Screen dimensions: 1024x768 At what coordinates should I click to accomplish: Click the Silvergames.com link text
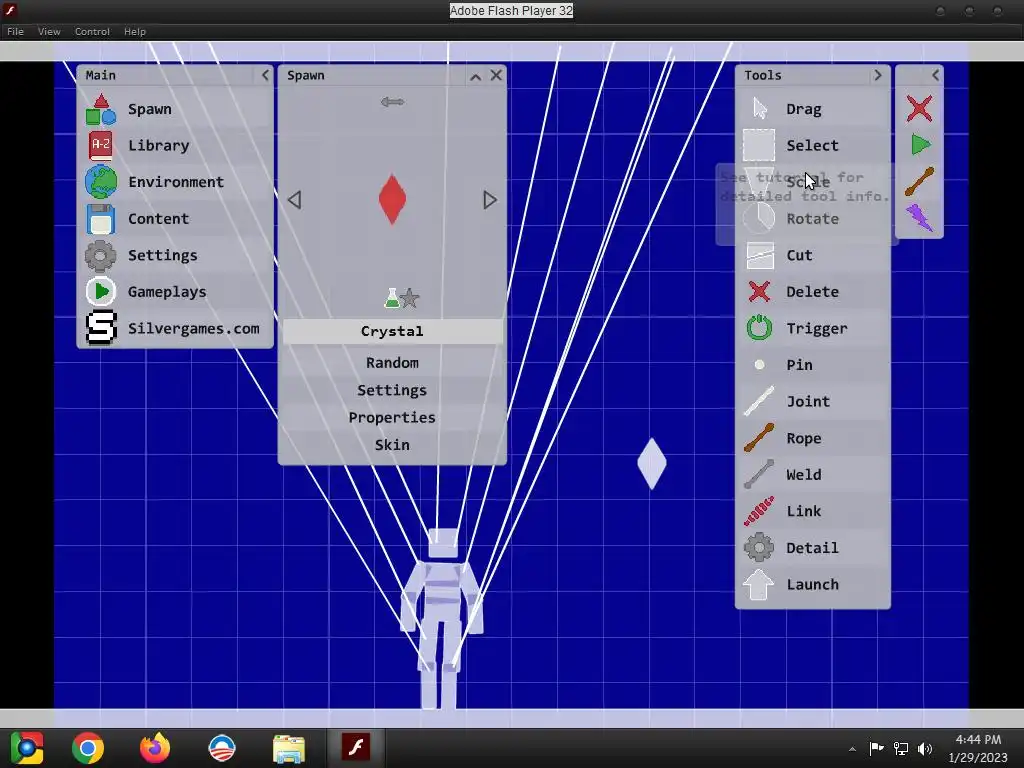193,328
